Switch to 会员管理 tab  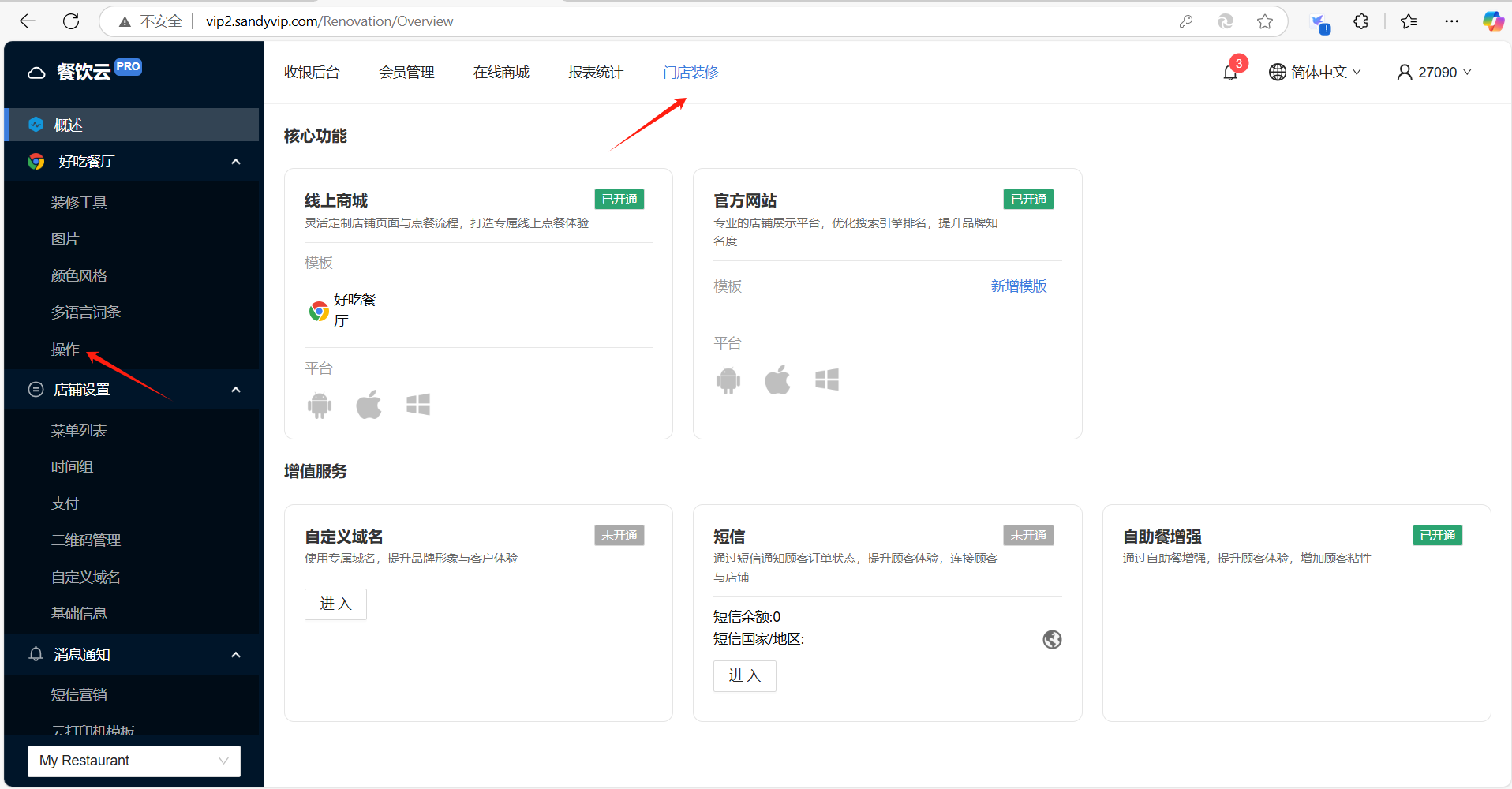(406, 73)
